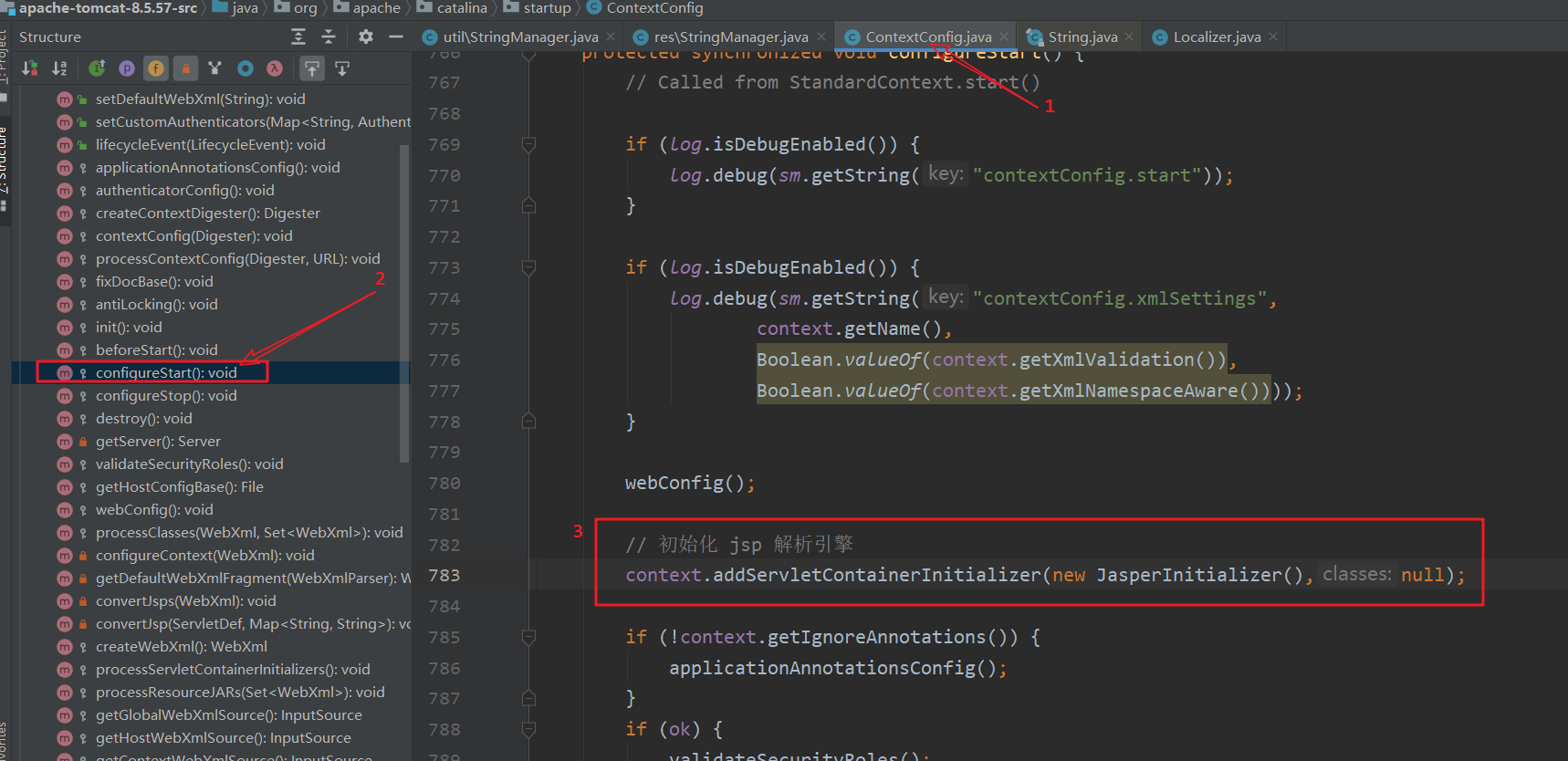Click Structure panel vertical scrollbar

pos(404,304)
